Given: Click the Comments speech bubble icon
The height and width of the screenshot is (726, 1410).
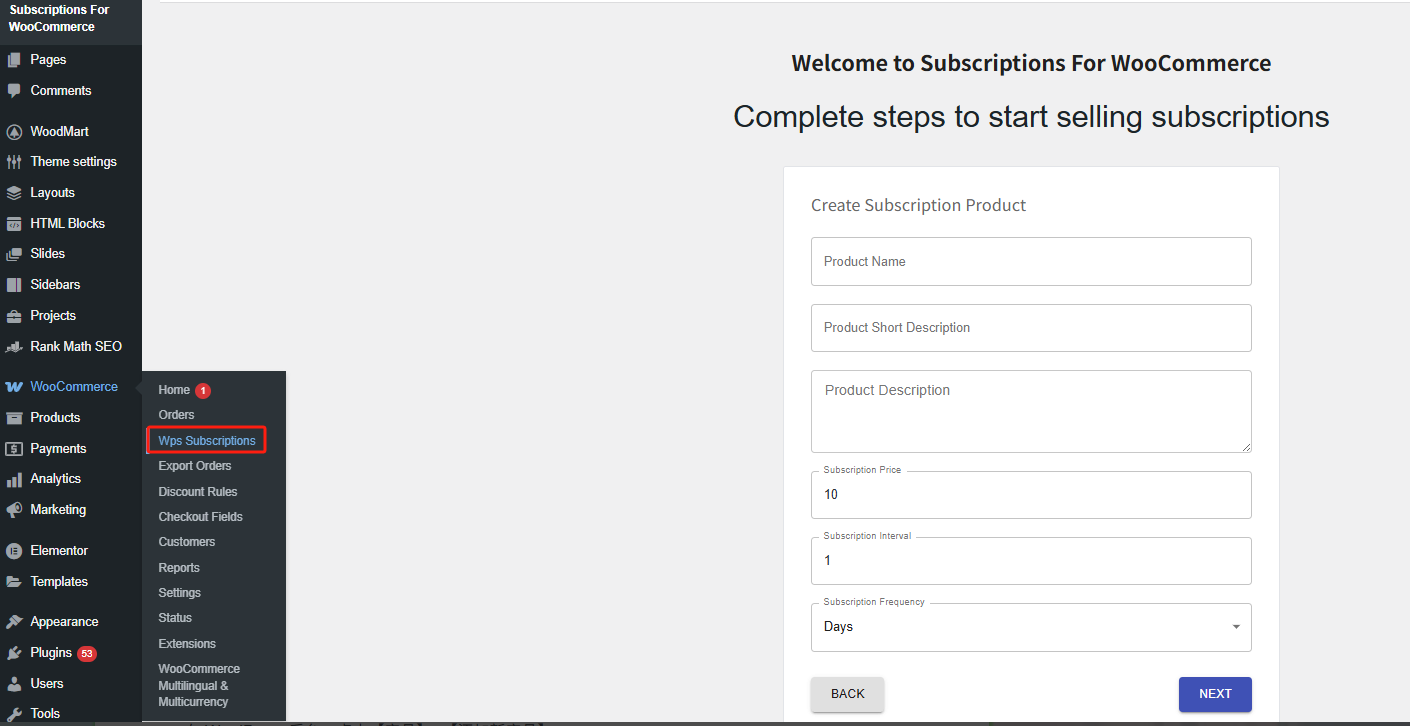Looking at the screenshot, I should (14, 91).
